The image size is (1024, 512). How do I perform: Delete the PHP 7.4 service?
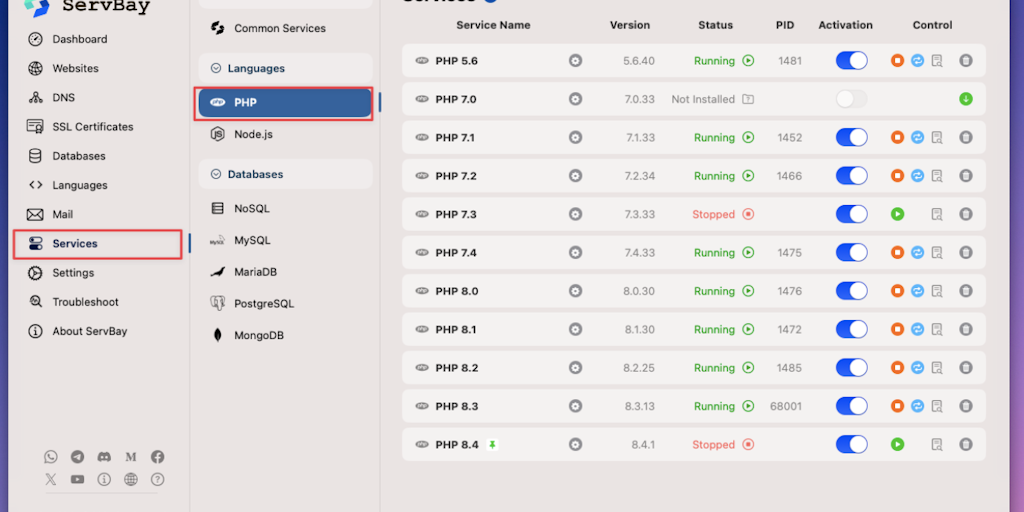(x=966, y=253)
